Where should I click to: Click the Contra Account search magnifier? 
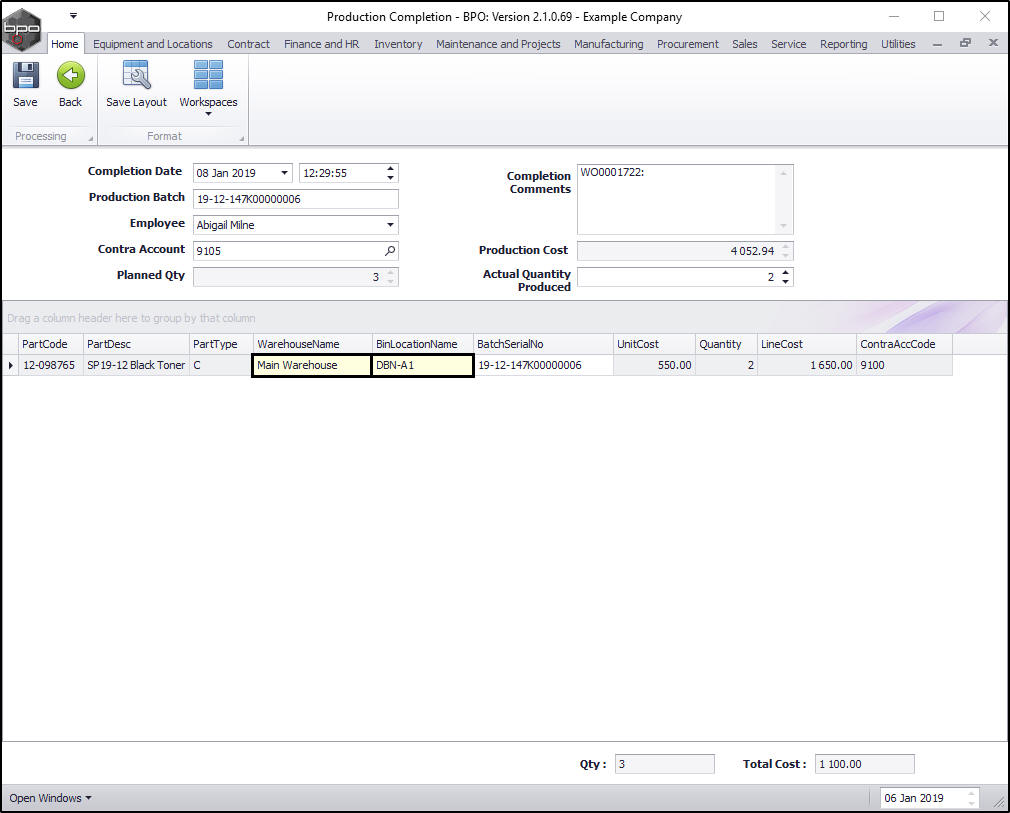[390, 251]
